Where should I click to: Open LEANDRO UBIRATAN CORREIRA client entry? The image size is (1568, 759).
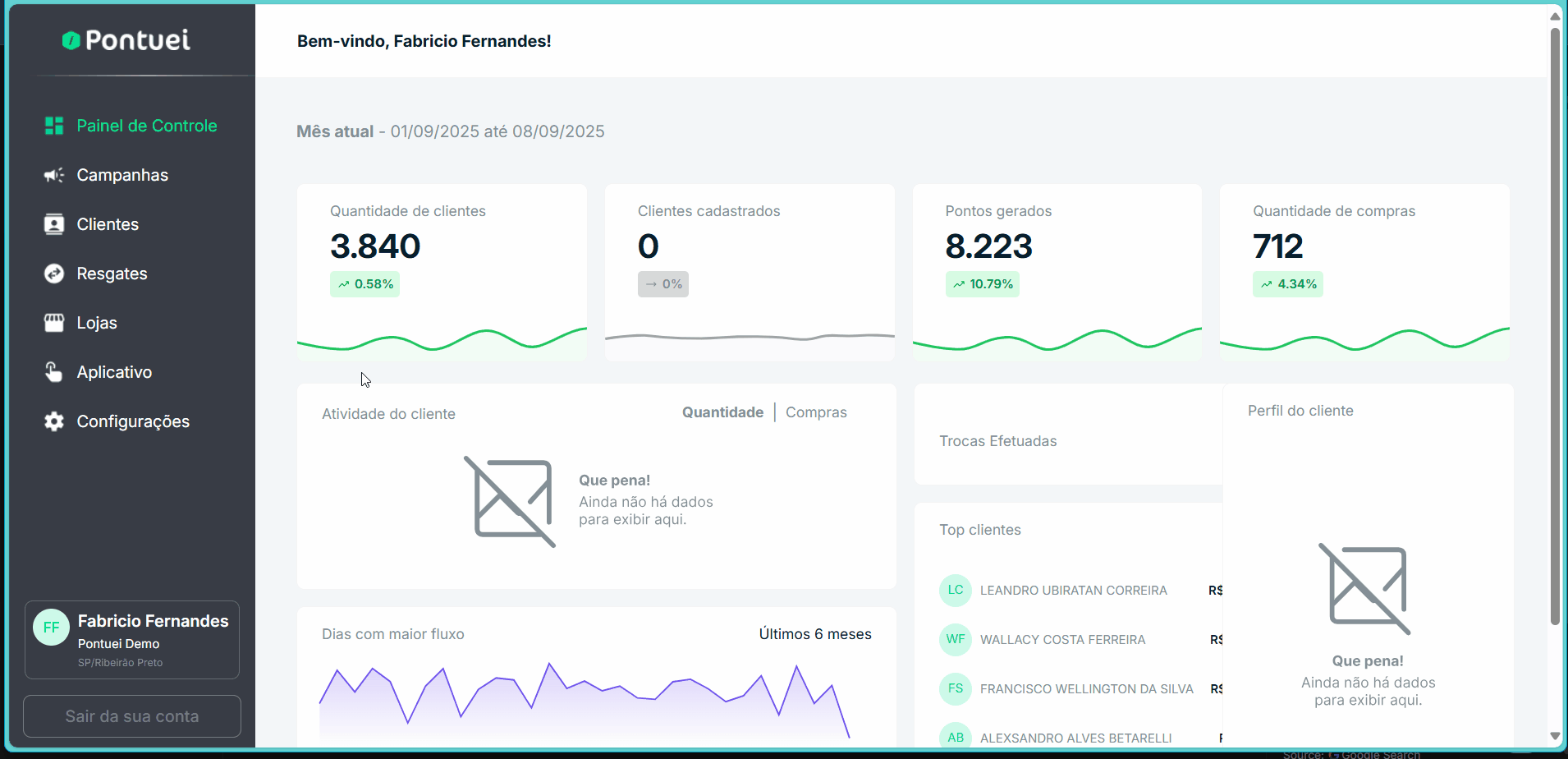tap(1073, 591)
